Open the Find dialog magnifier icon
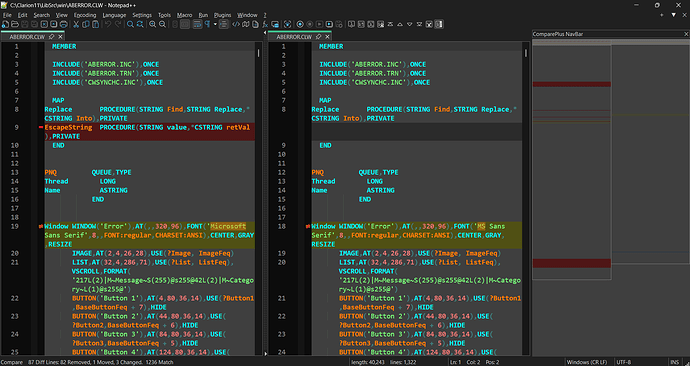 pyautogui.click(x=130, y=24)
